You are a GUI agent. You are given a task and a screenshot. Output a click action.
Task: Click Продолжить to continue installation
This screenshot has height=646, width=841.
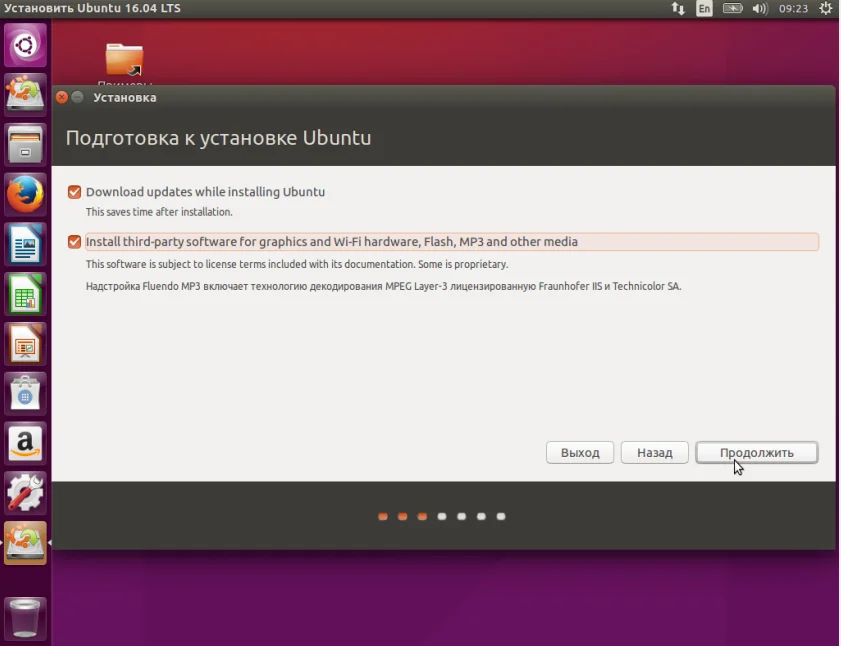pos(757,453)
